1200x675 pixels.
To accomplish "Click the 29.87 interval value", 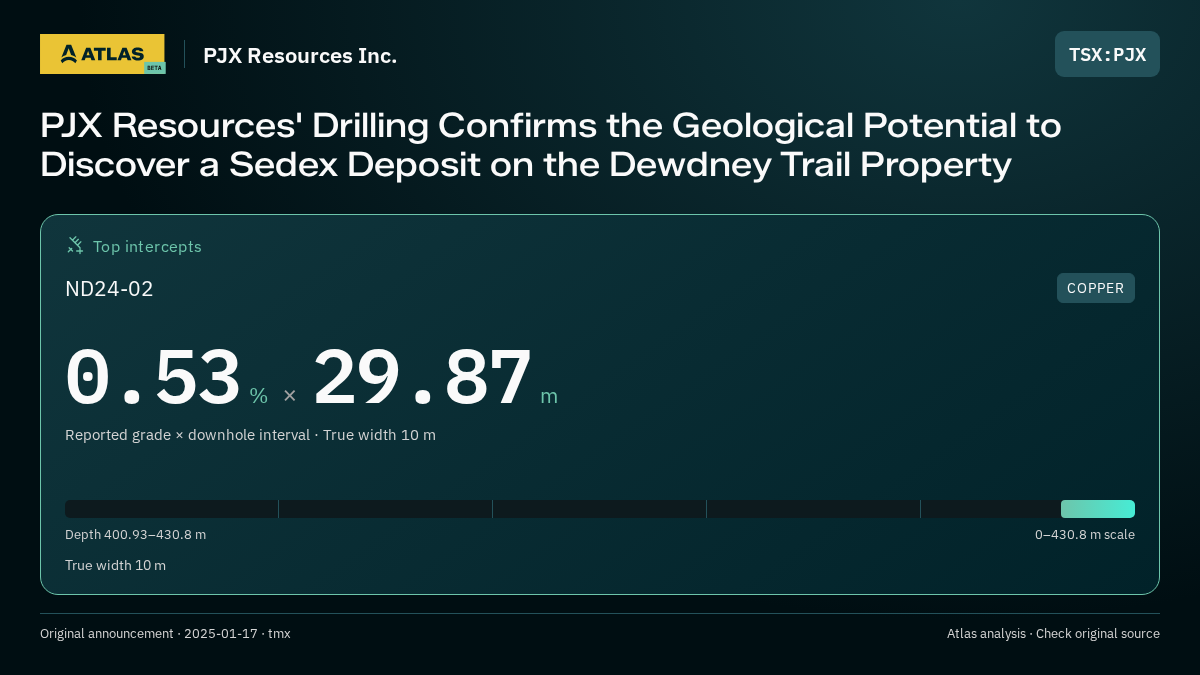I will click(x=422, y=378).
